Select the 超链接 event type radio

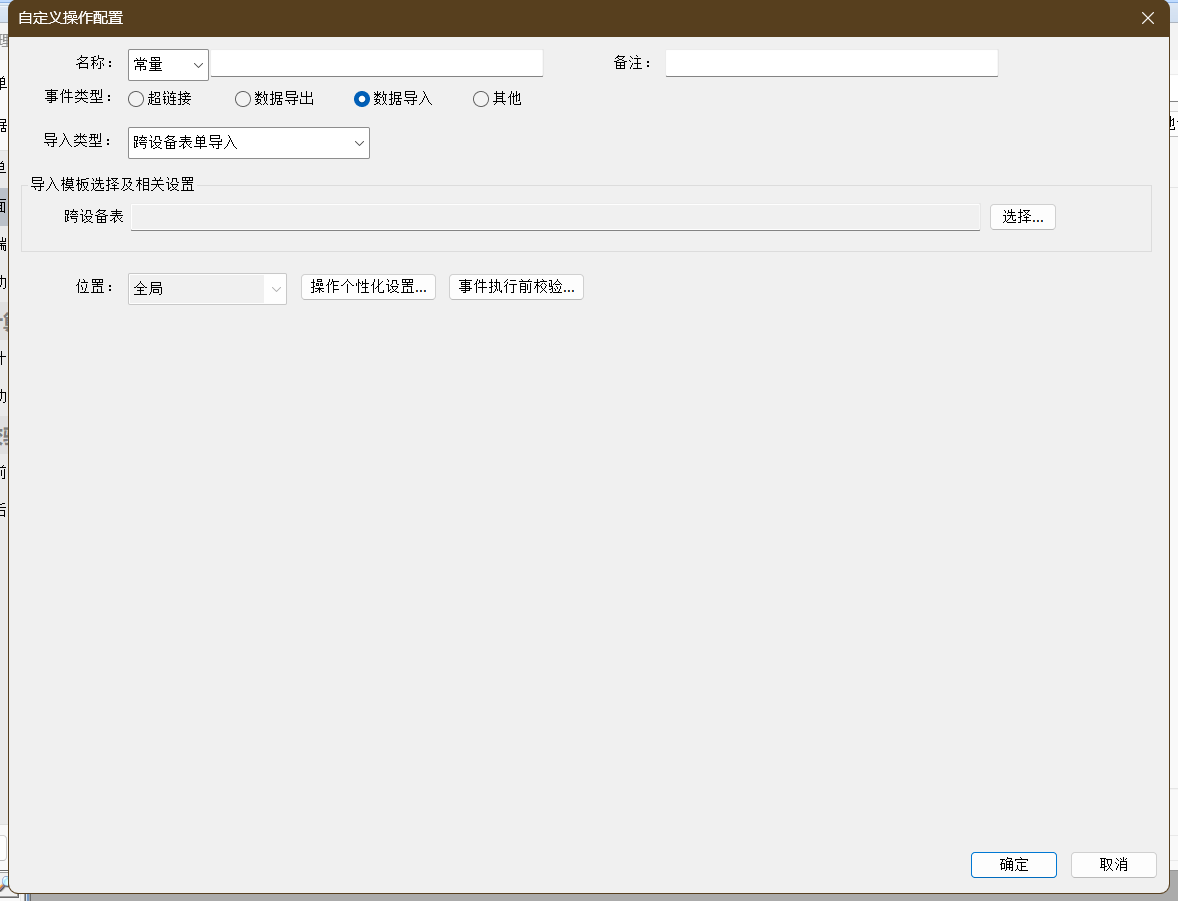click(136, 99)
